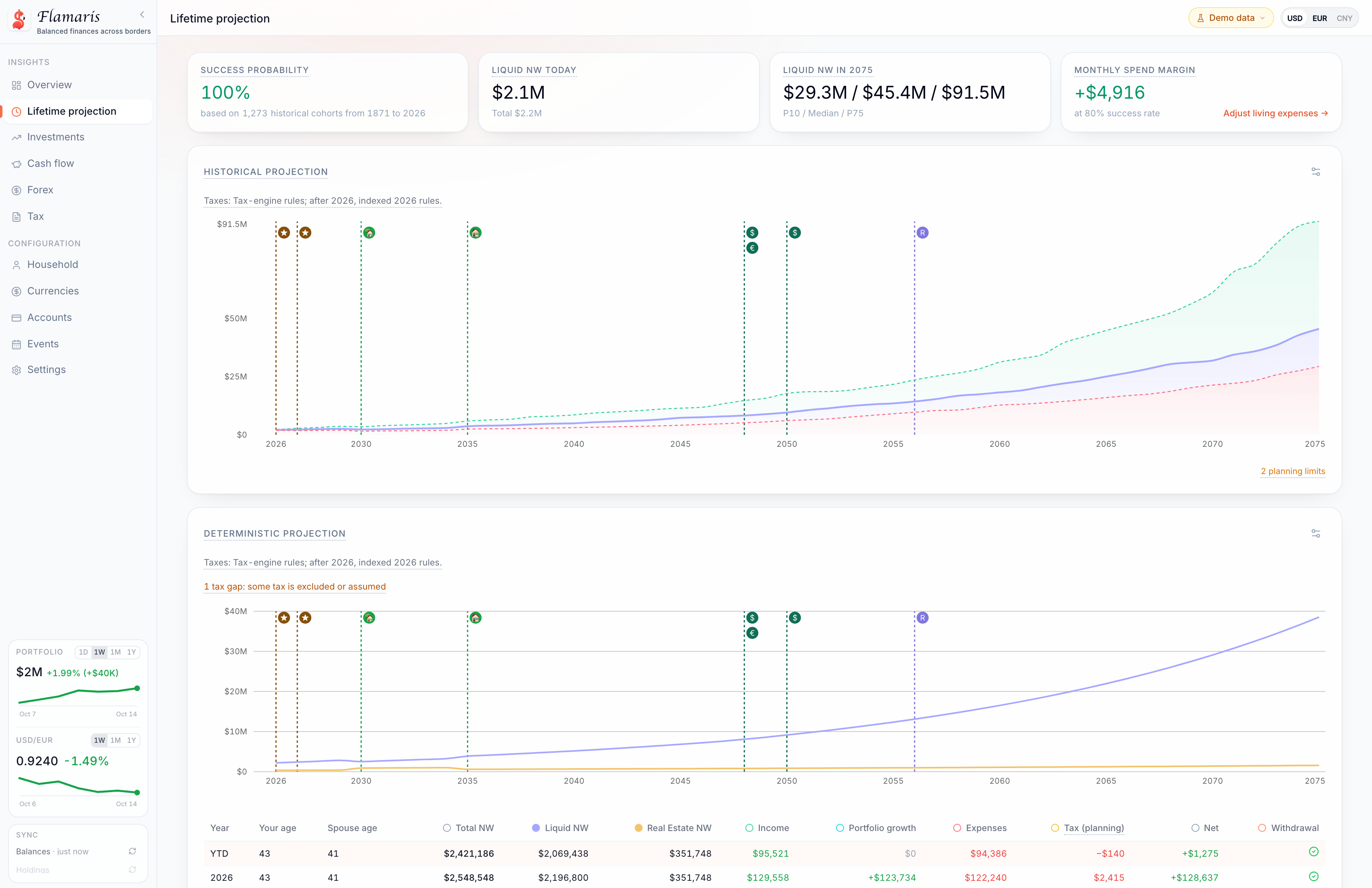Click 2035 house marker in deterministic chart

(476, 618)
